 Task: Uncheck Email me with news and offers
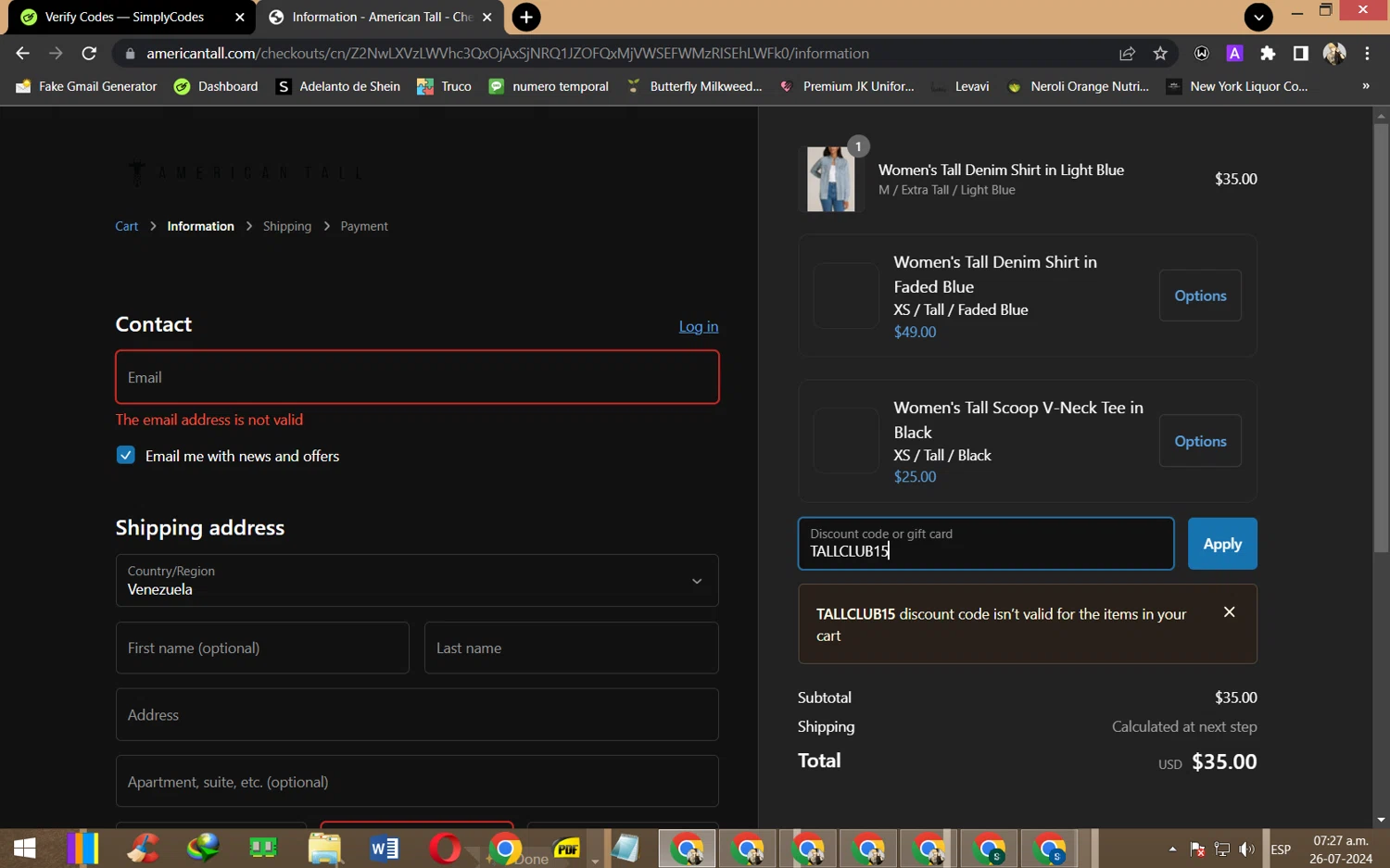point(126,455)
